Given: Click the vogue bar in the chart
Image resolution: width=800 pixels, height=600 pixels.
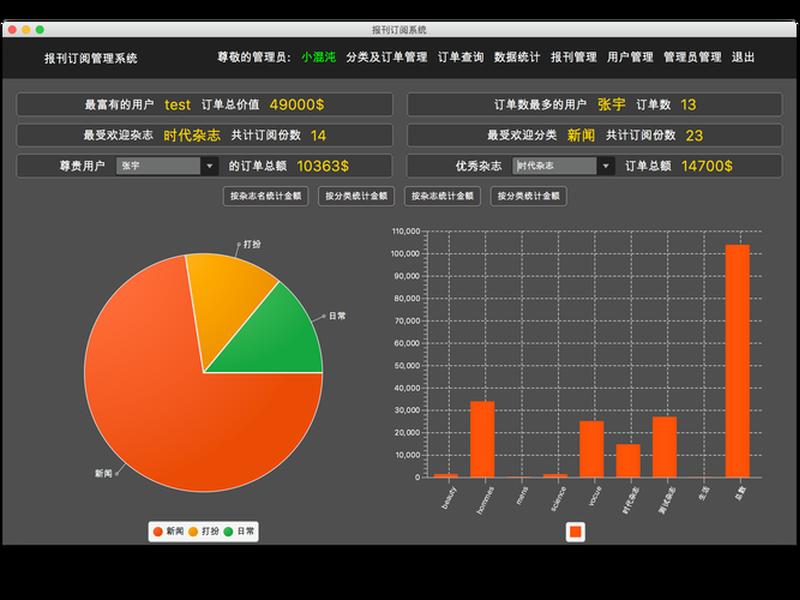Looking at the screenshot, I should point(591,449).
